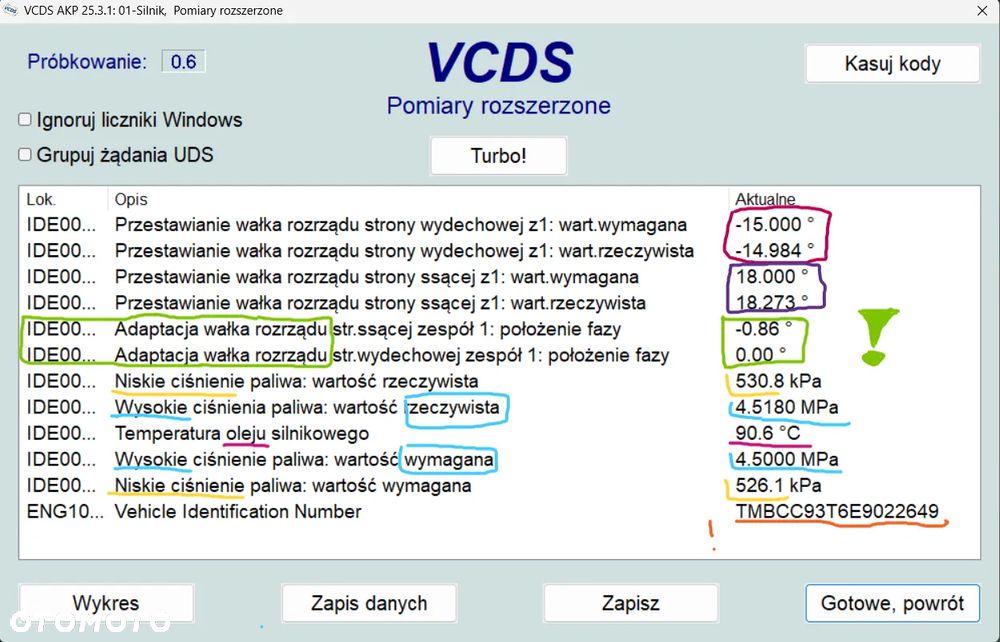
Task: Select Wysokie ciśnienie paliwa: wartość wymagana row
Action: 499,460
